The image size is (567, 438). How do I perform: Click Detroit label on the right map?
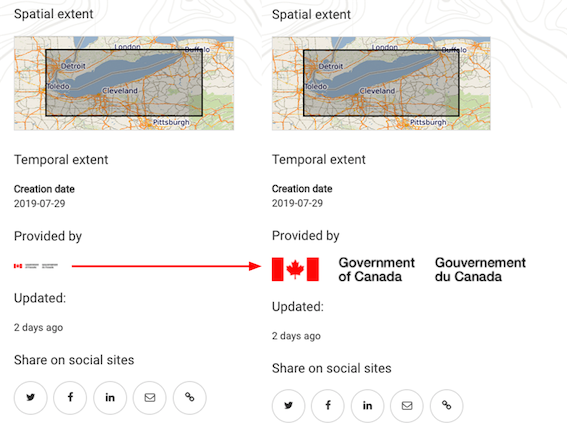pyautogui.click(x=331, y=66)
